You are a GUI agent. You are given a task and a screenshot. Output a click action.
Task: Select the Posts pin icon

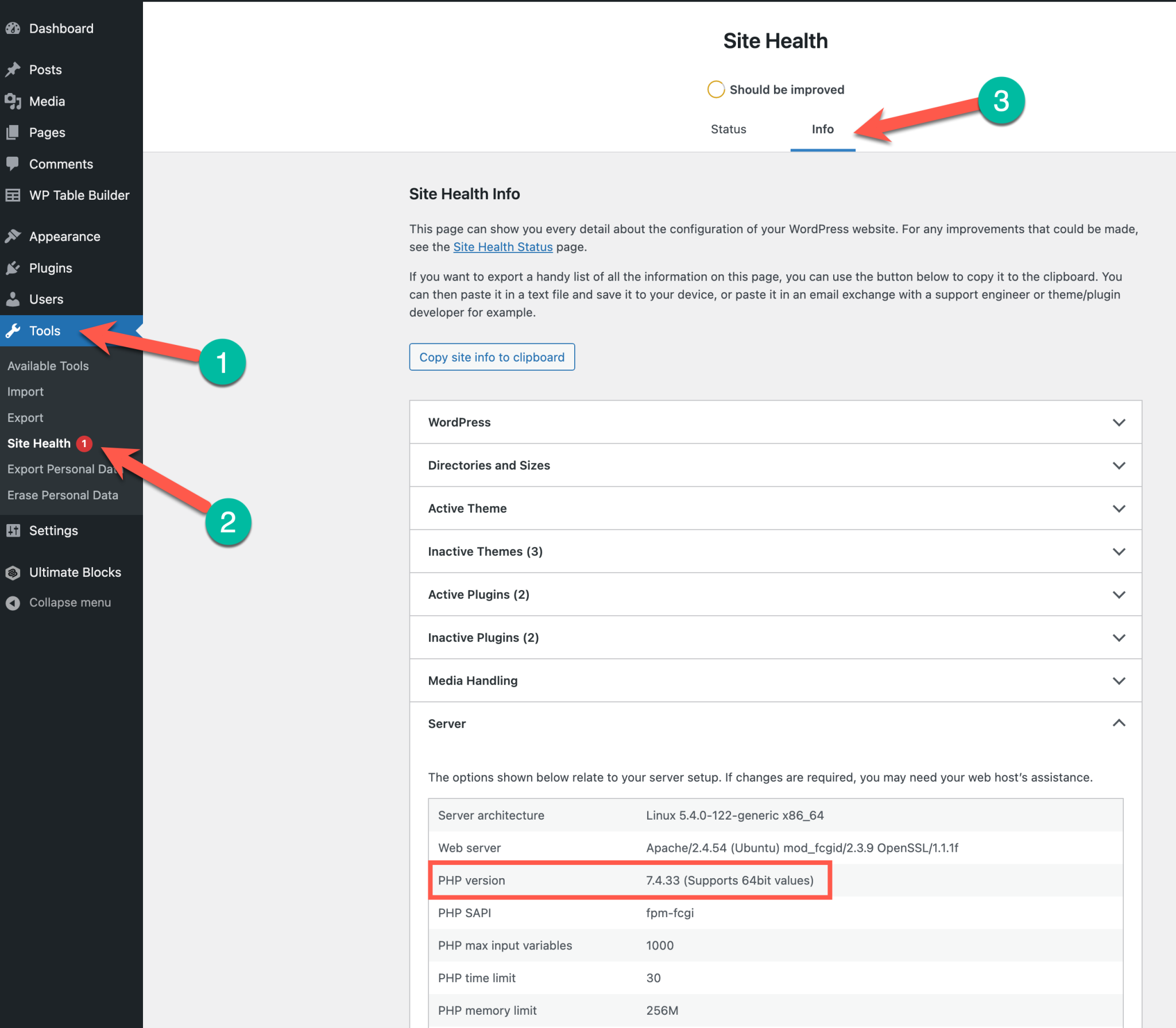(14, 69)
